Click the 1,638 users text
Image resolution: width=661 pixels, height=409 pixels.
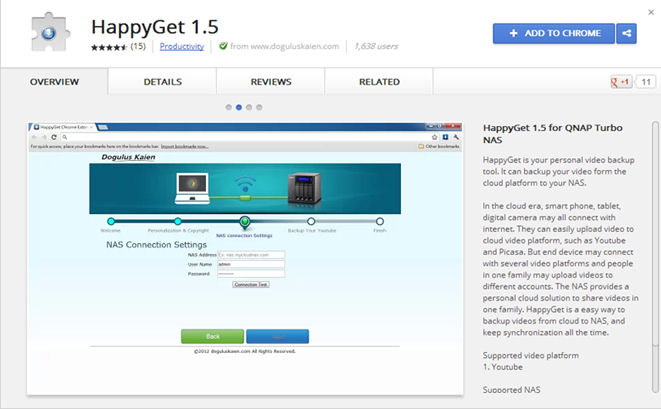(376, 46)
